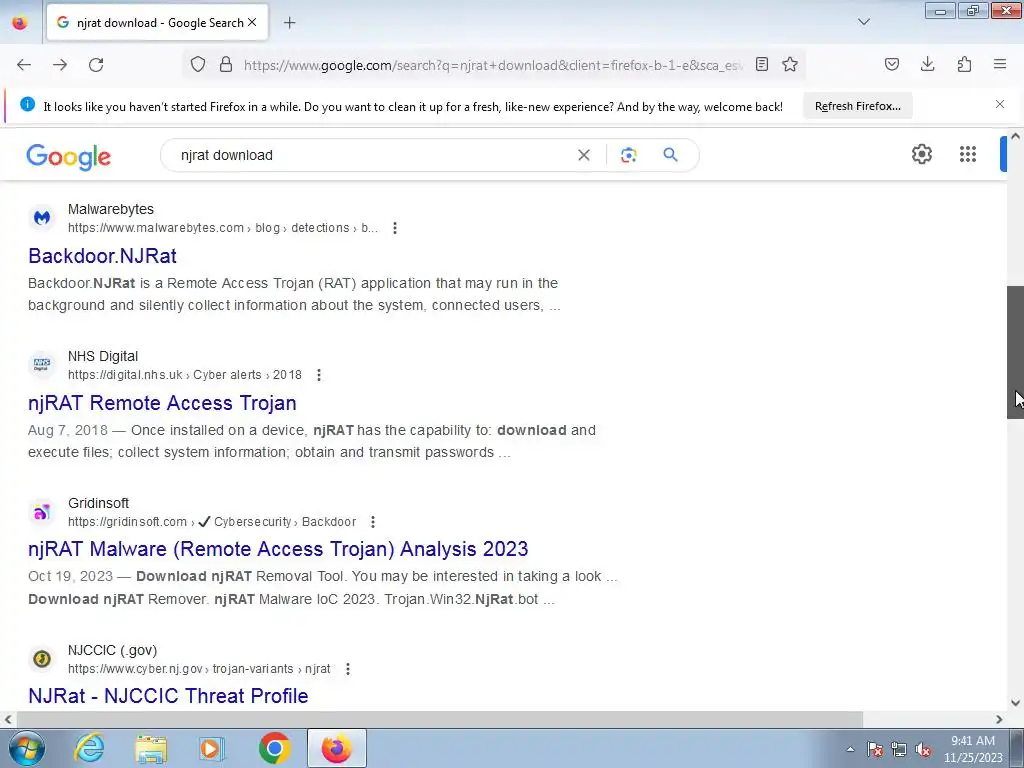1024x768 pixels.
Task: Click the scroll right arrow
Action: pyautogui.click(x=999, y=719)
